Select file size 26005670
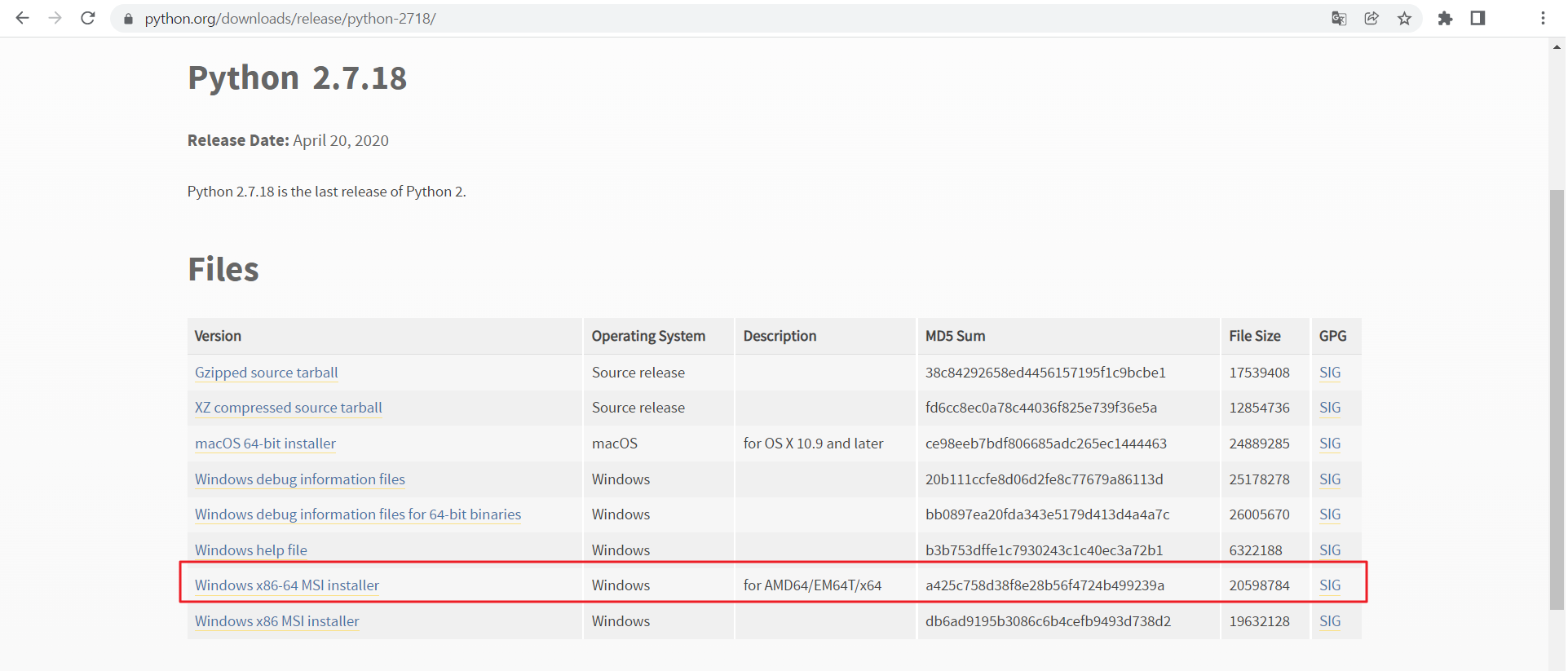The image size is (1568, 671). (x=1259, y=514)
